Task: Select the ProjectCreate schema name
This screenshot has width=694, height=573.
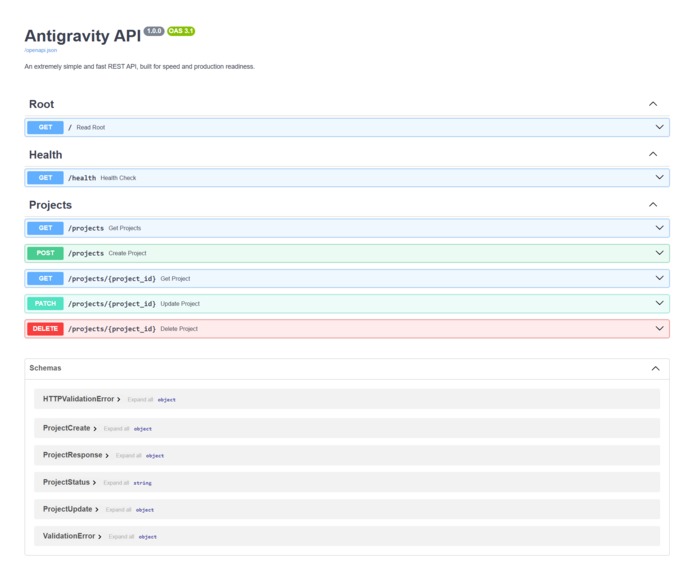Action: click(66, 428)
